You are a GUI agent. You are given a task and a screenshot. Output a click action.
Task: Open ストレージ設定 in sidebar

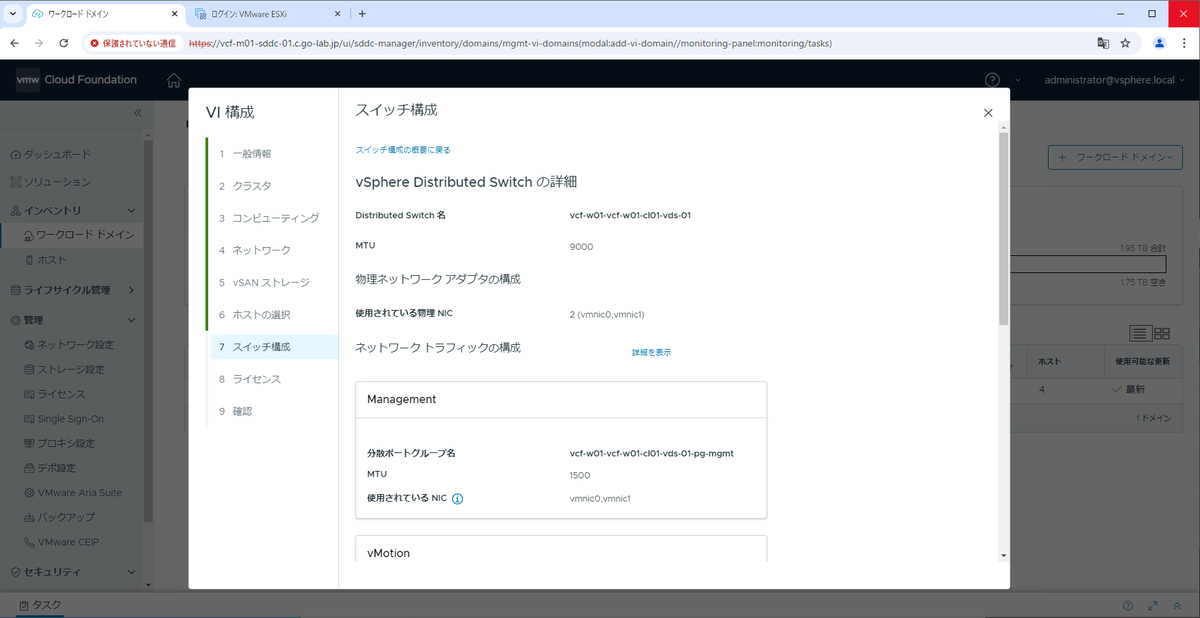point(64,368)
